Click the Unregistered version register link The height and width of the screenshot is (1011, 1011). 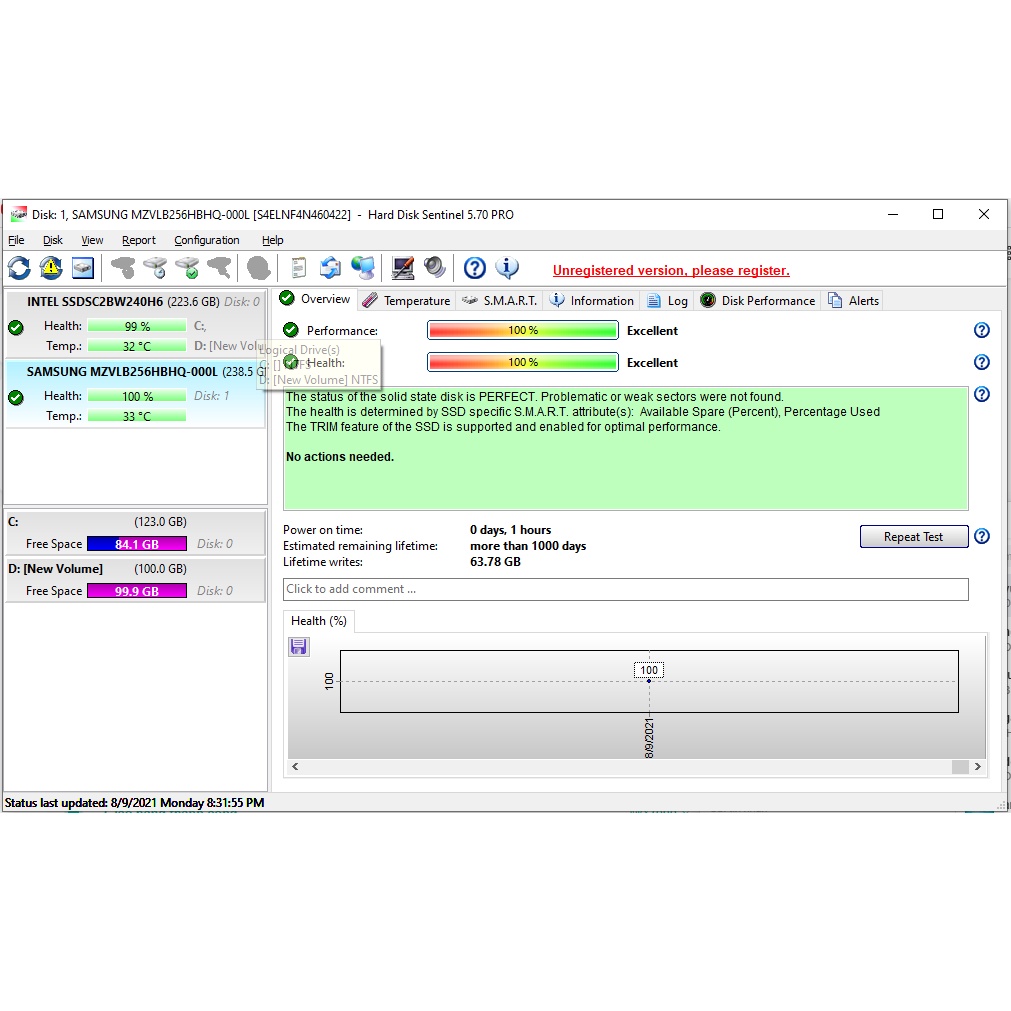(x=671, y=271)
